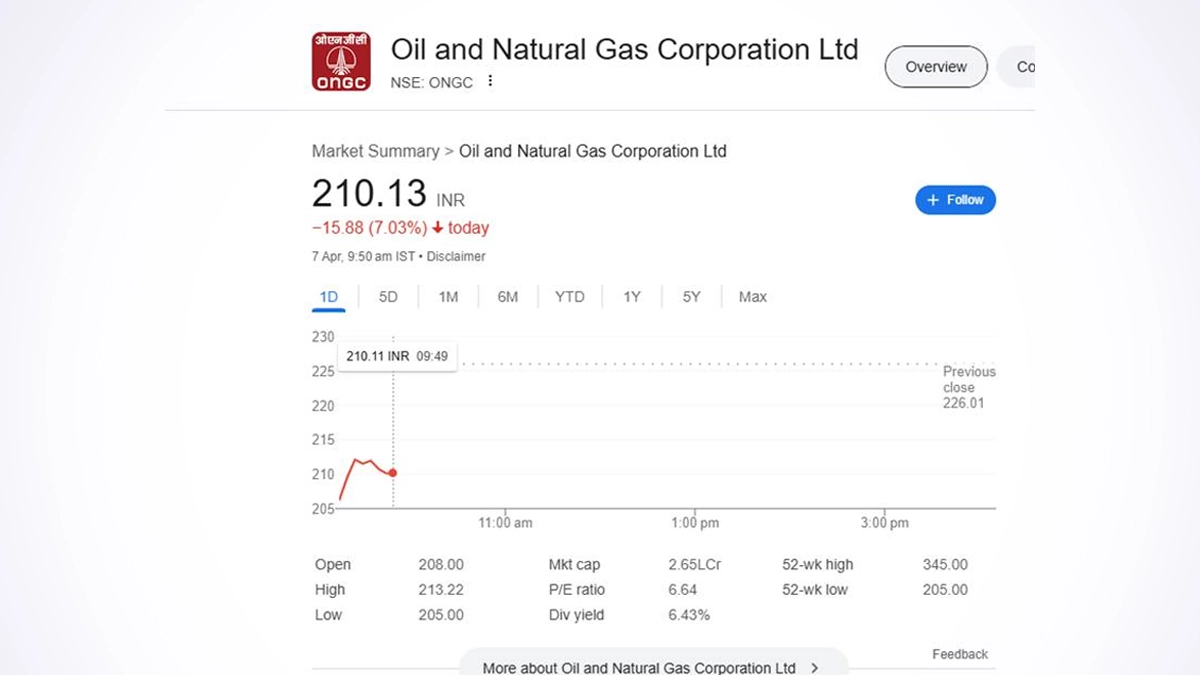Switch chart to 5D range

[388, 297]
